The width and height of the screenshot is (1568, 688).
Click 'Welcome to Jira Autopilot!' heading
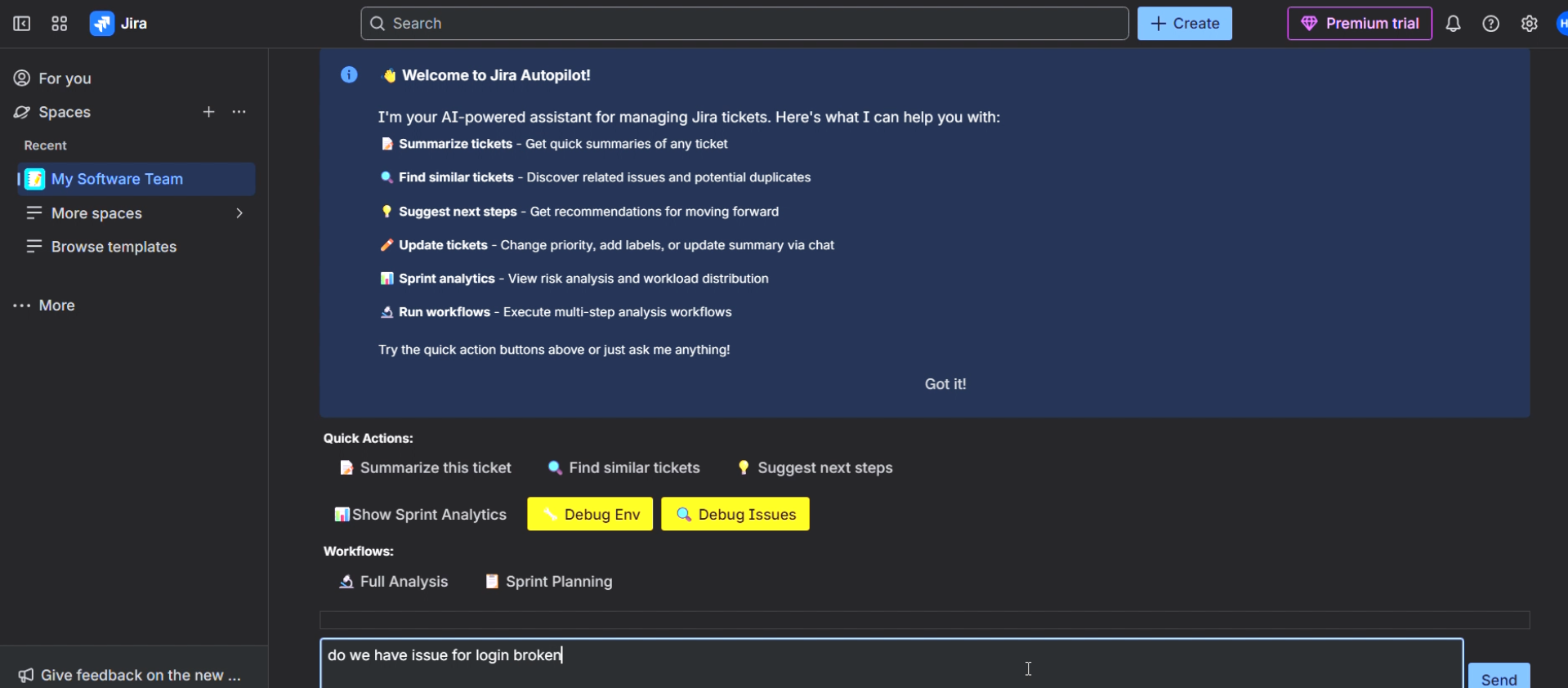[496, 75]
